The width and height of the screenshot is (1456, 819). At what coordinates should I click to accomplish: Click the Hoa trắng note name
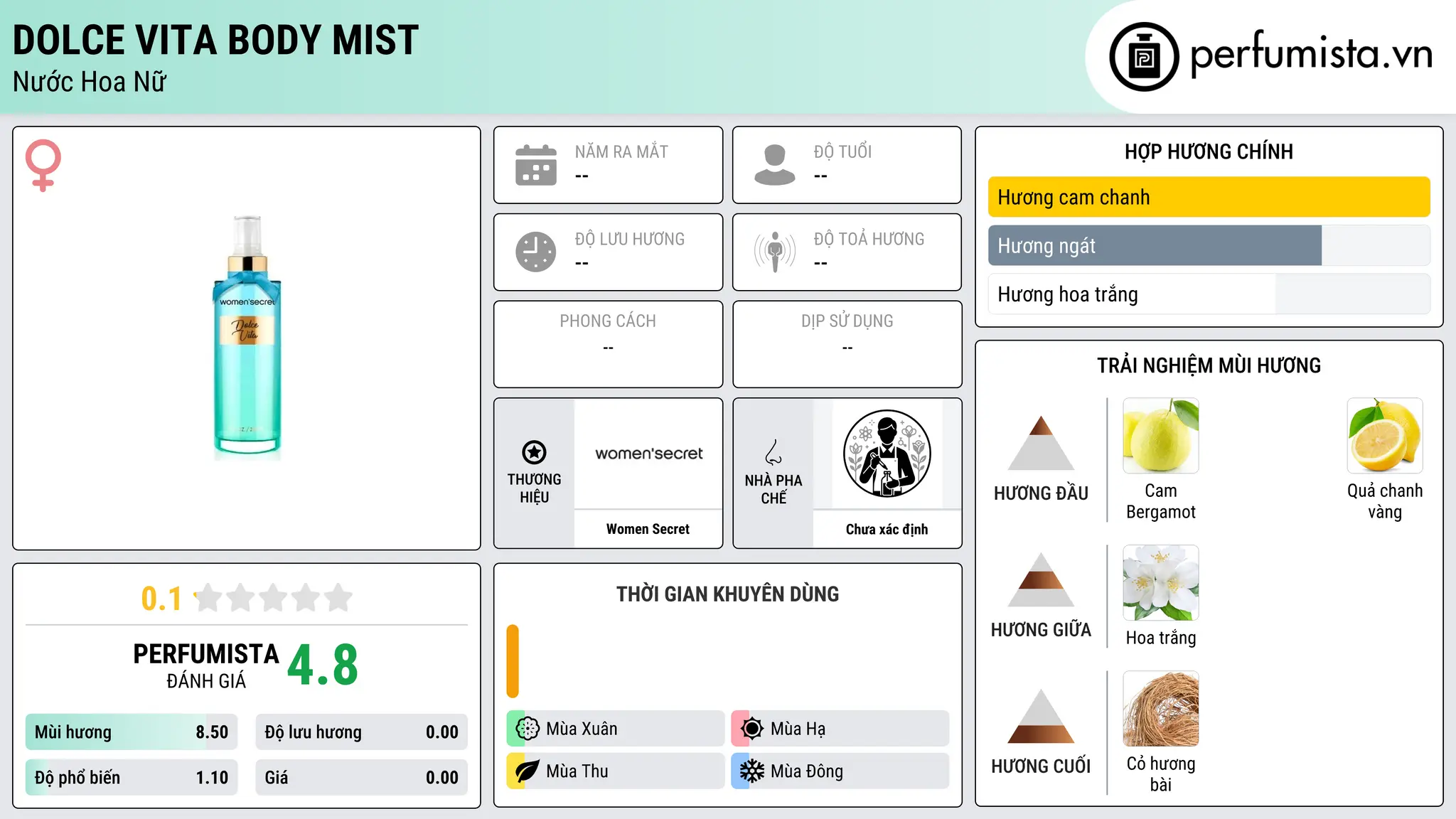[x=1161, y=638]
